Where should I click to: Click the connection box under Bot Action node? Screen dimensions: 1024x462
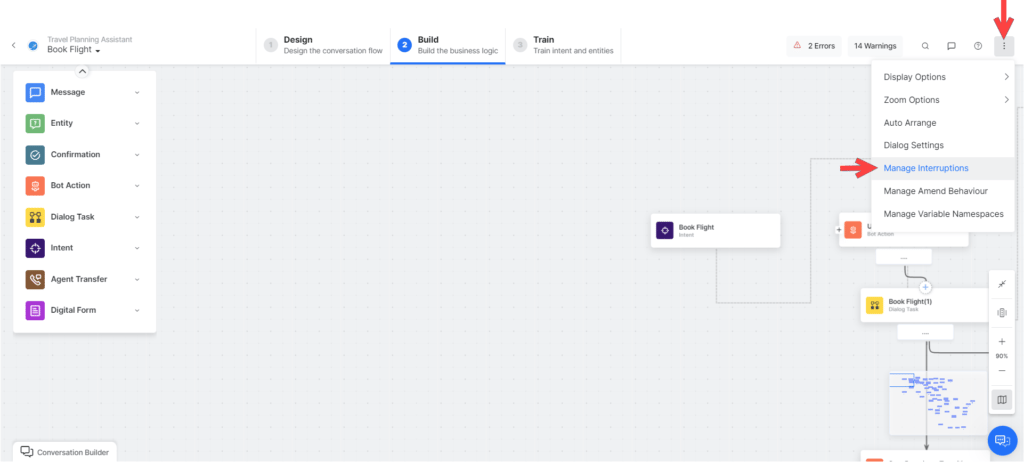tap(904, 257)
